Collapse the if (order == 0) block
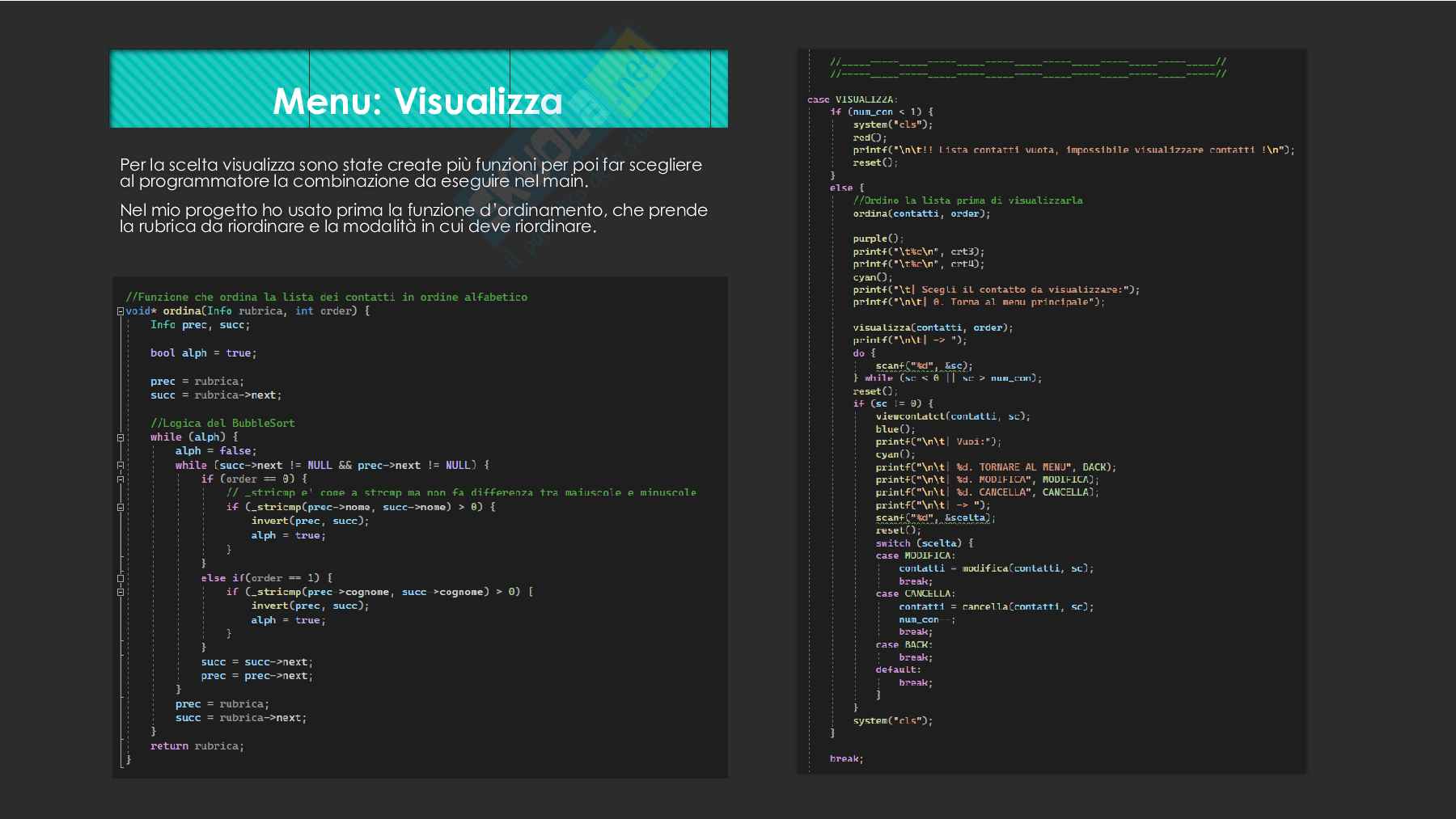This screenshot has width=1456, height=819. [x=121, y=479]
